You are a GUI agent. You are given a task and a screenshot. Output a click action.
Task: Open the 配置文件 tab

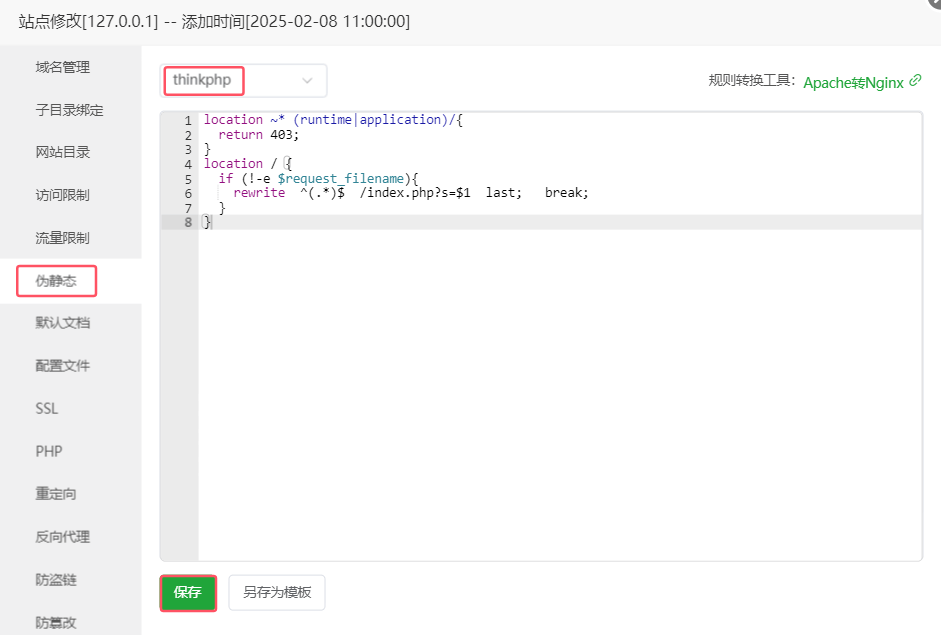(62, 366)
